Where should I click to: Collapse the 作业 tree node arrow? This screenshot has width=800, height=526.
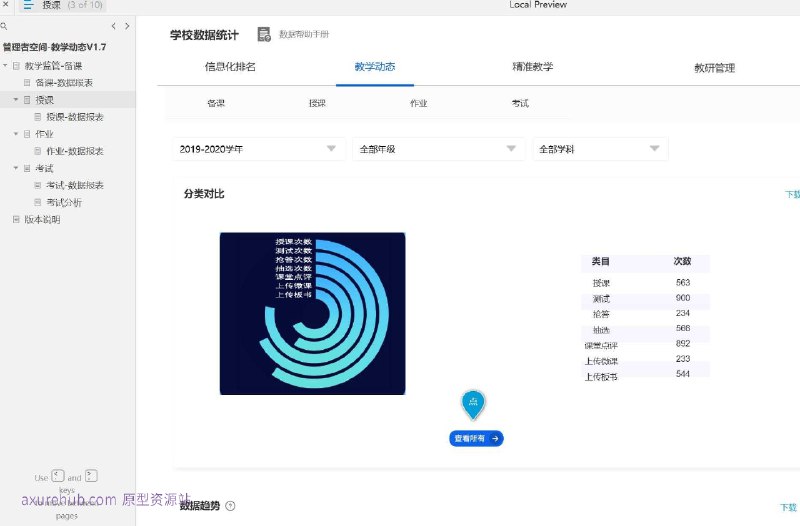click(x=16, y=134)
